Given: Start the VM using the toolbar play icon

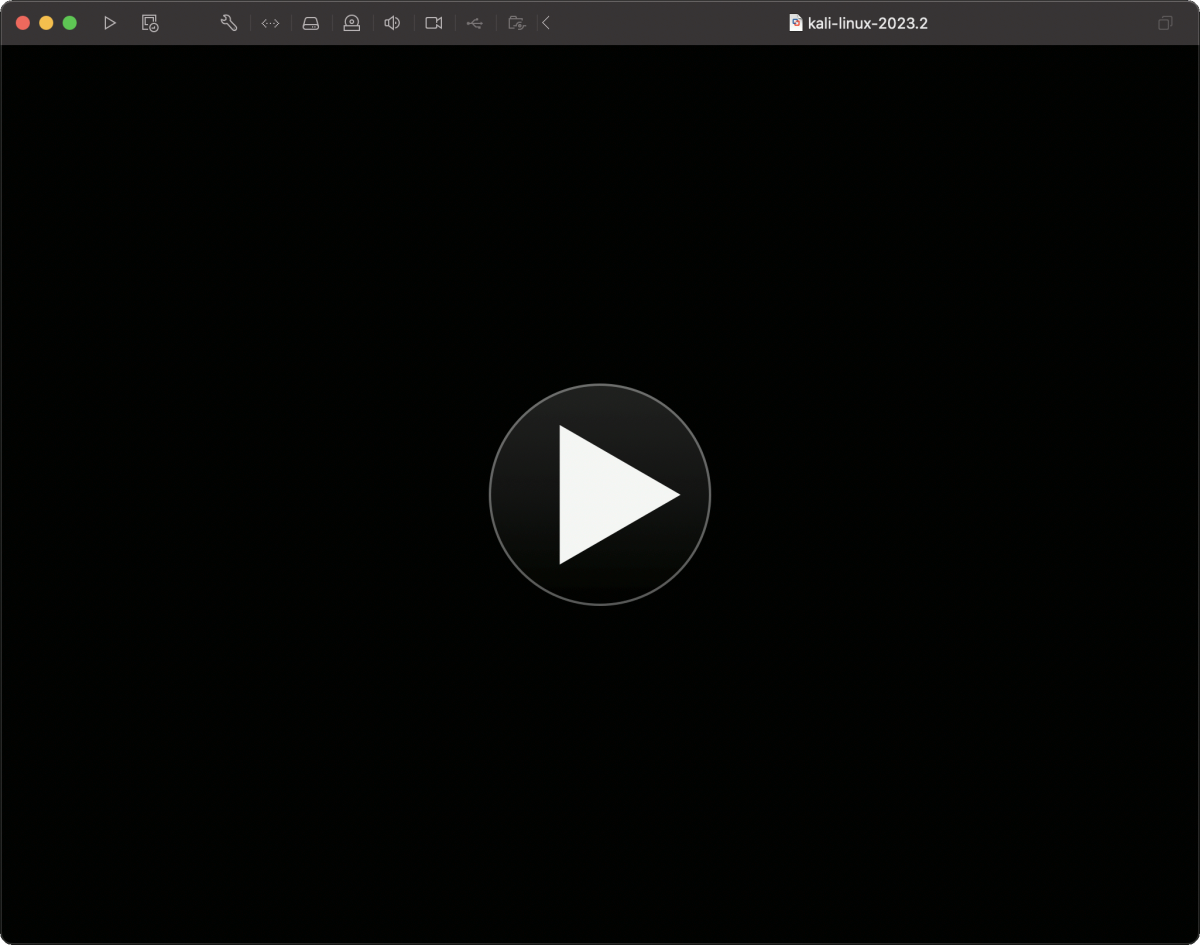Looking at the screenshot, I should 110,23.
